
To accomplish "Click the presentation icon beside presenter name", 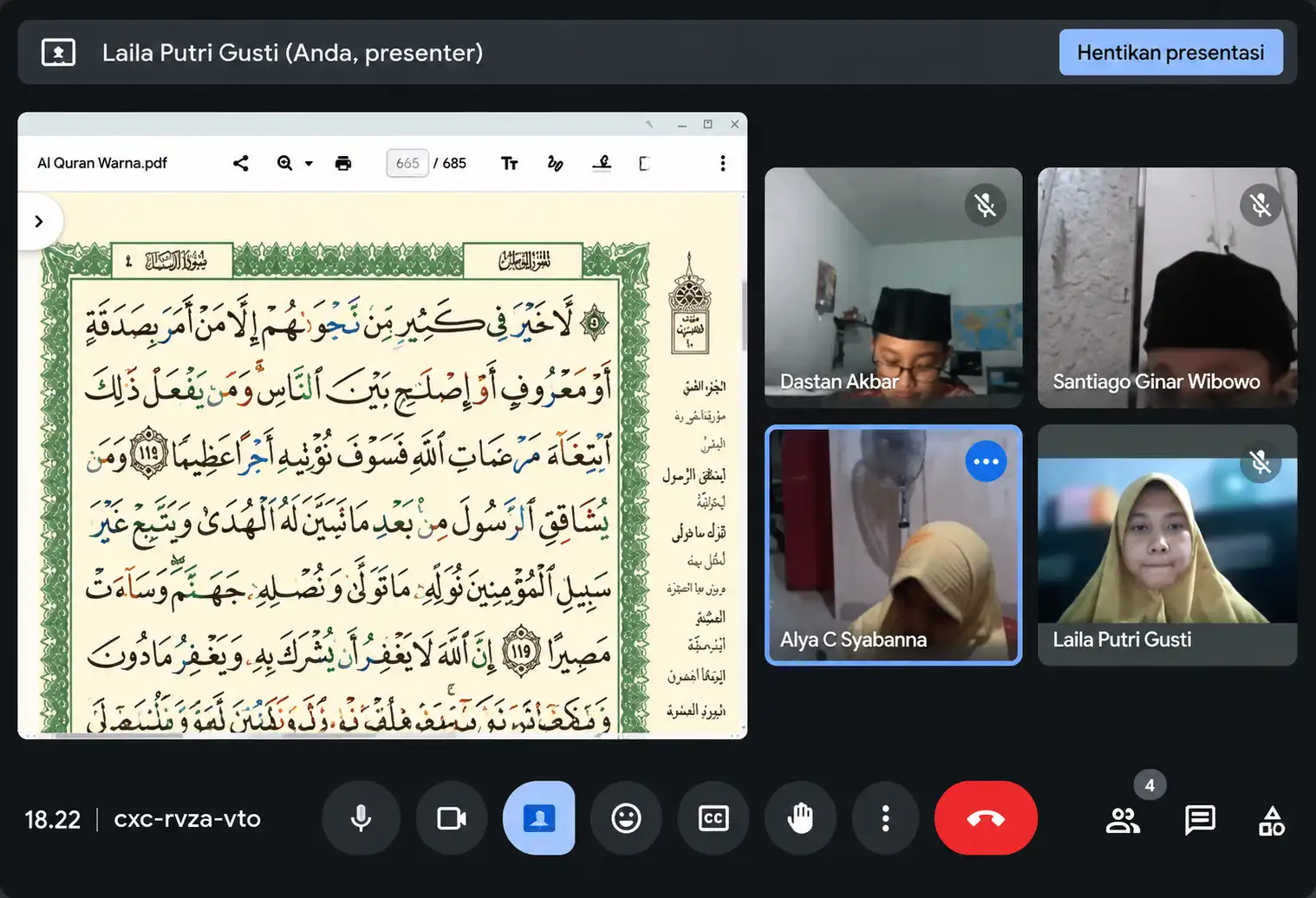I will tap(58, 53).
